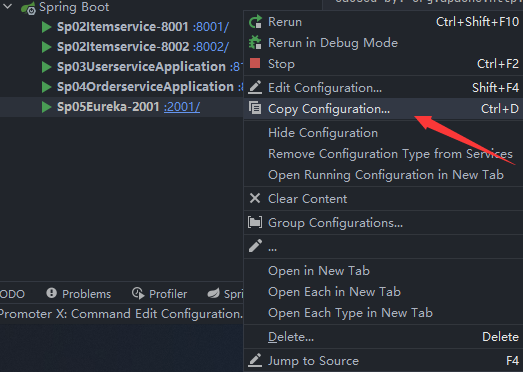The image size is (523, 372).
Task: Click the Copy Configuration icon
Action: point(255,108)
